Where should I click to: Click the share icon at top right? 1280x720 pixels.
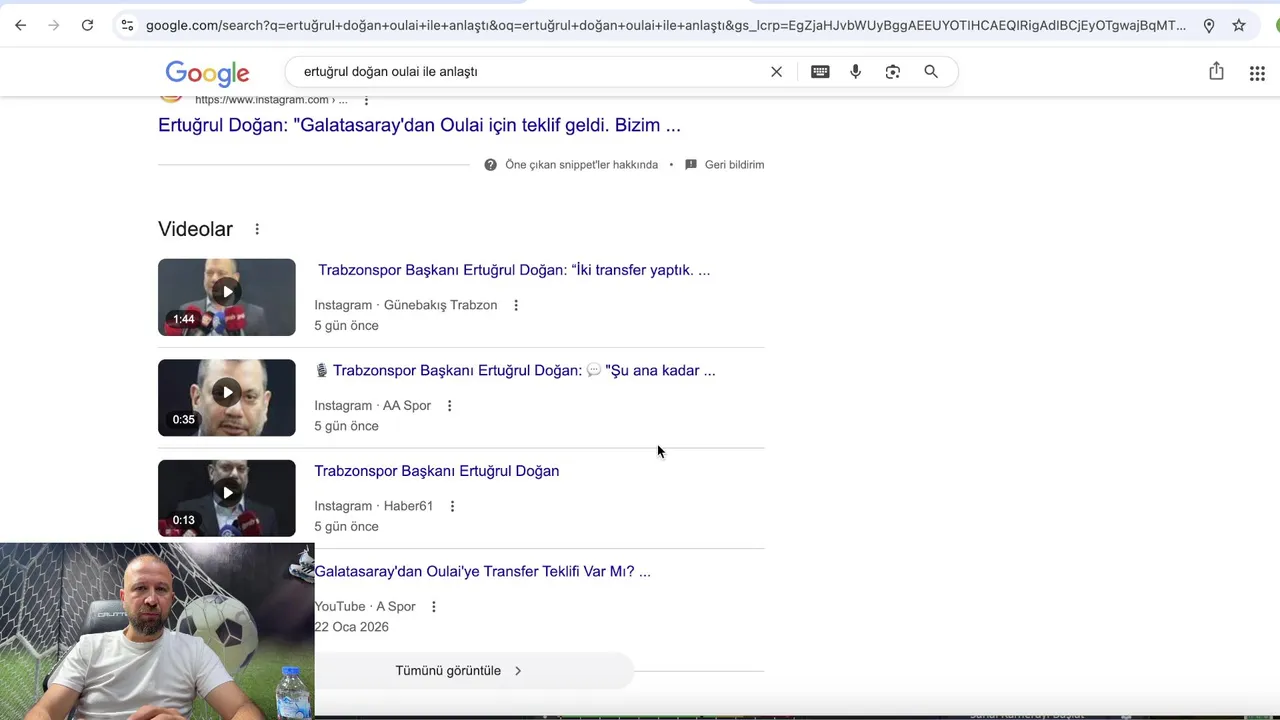click(x=1216, y=71)
